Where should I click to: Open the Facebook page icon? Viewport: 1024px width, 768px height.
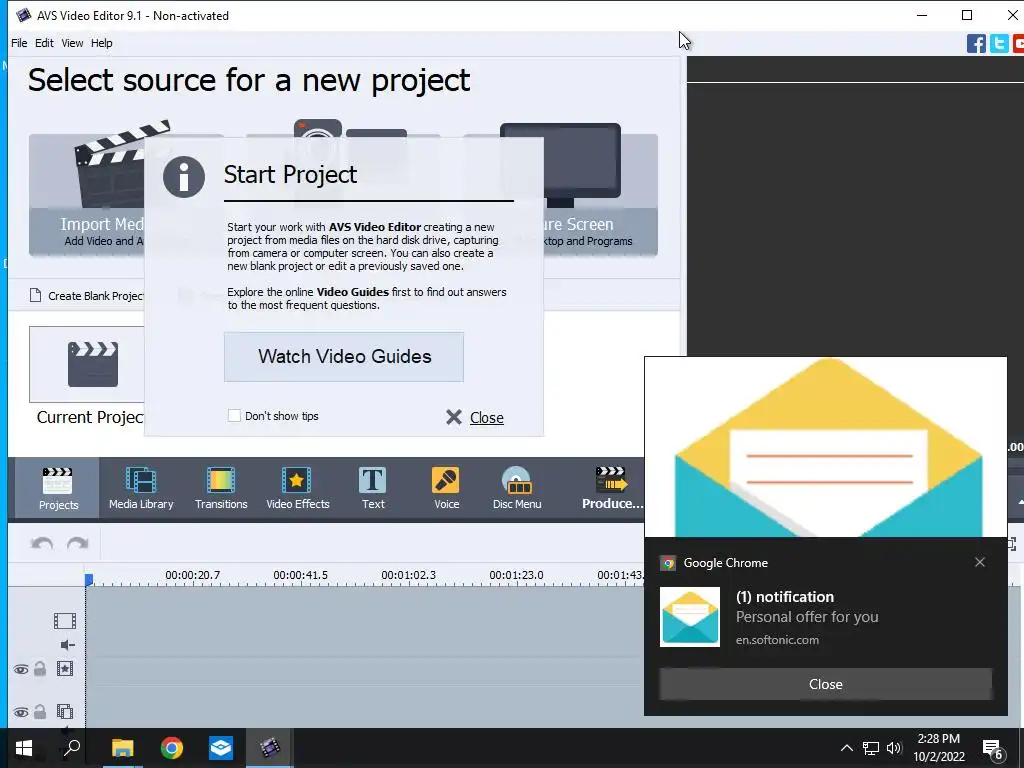pos(976,44)
